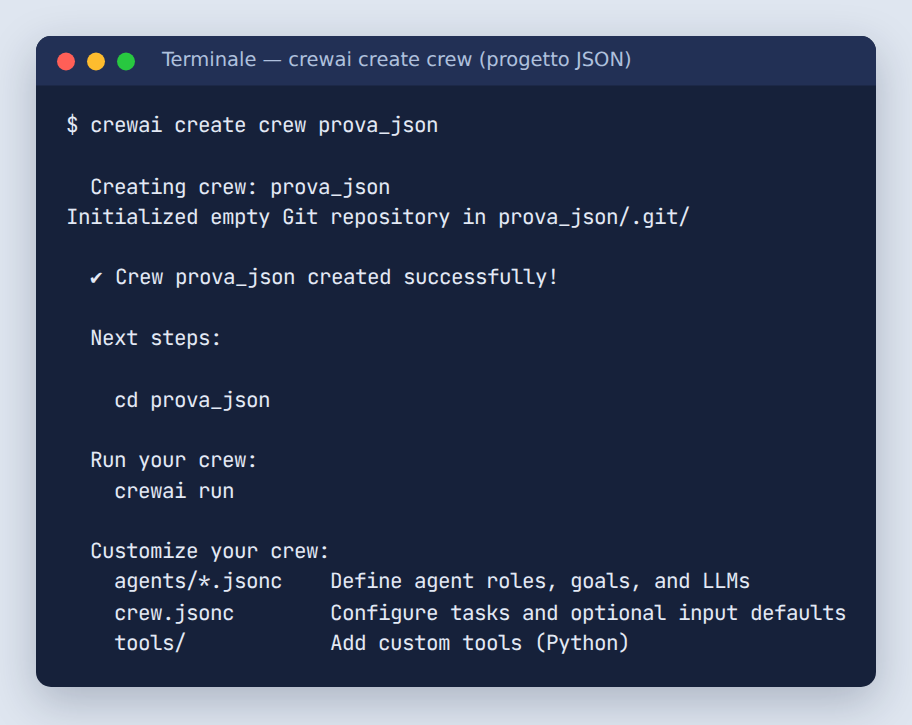Click the window title 'Terminale — crewai create crew'

pyautogui.click(x=396, y=60)
